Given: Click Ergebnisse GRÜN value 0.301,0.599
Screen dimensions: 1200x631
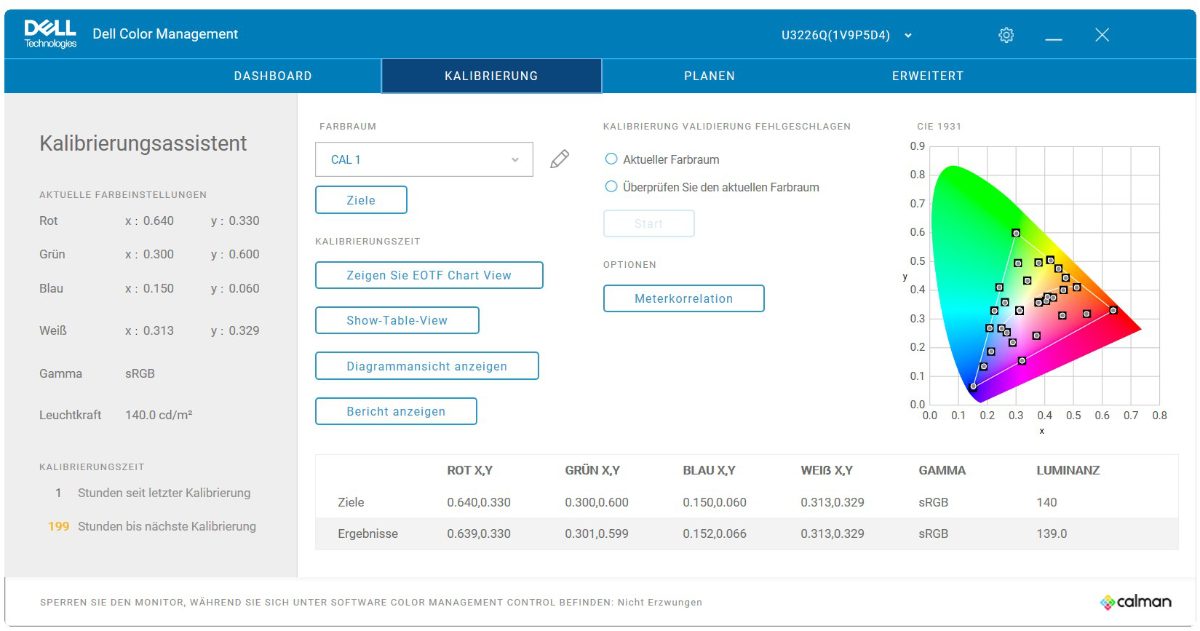Looking at the screenshot, I should coord(597,533).
